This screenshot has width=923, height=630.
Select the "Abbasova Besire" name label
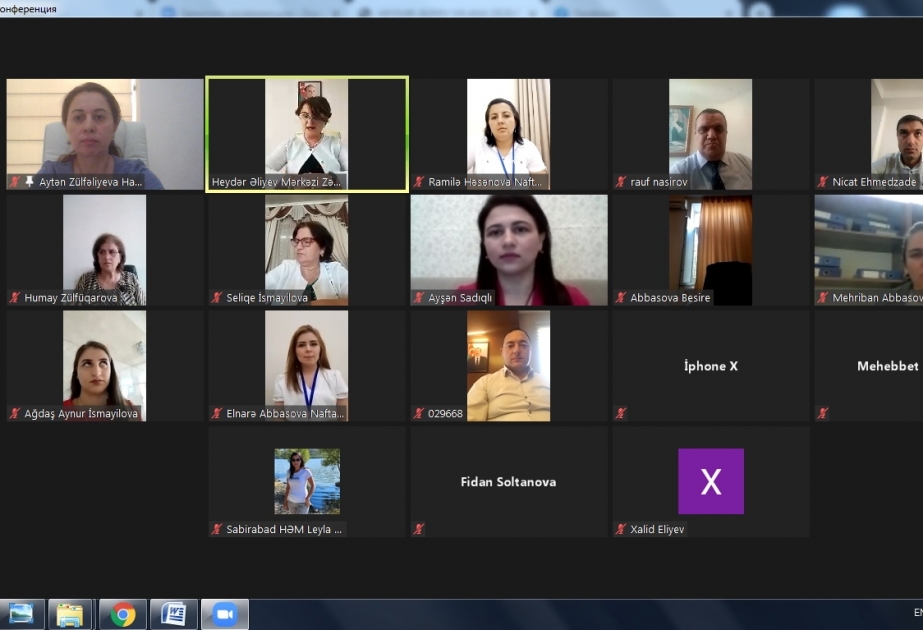[670, 298]
